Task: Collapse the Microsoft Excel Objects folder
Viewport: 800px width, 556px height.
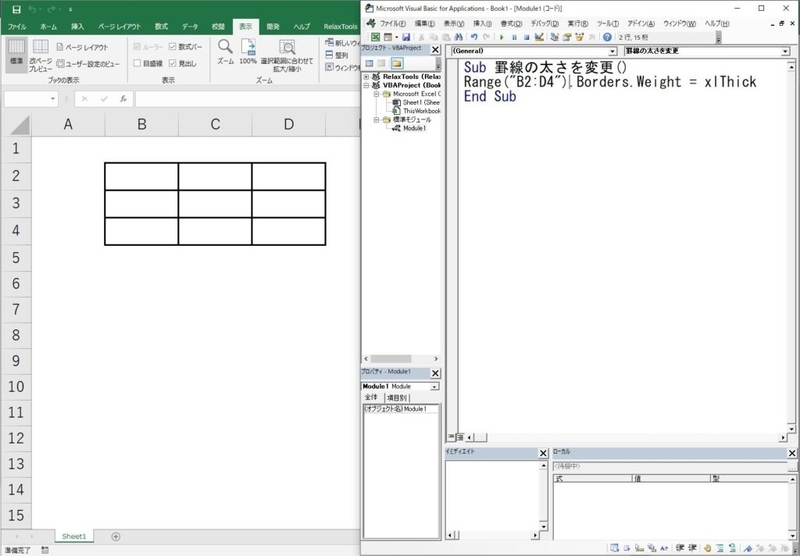Action: [377, 94]
